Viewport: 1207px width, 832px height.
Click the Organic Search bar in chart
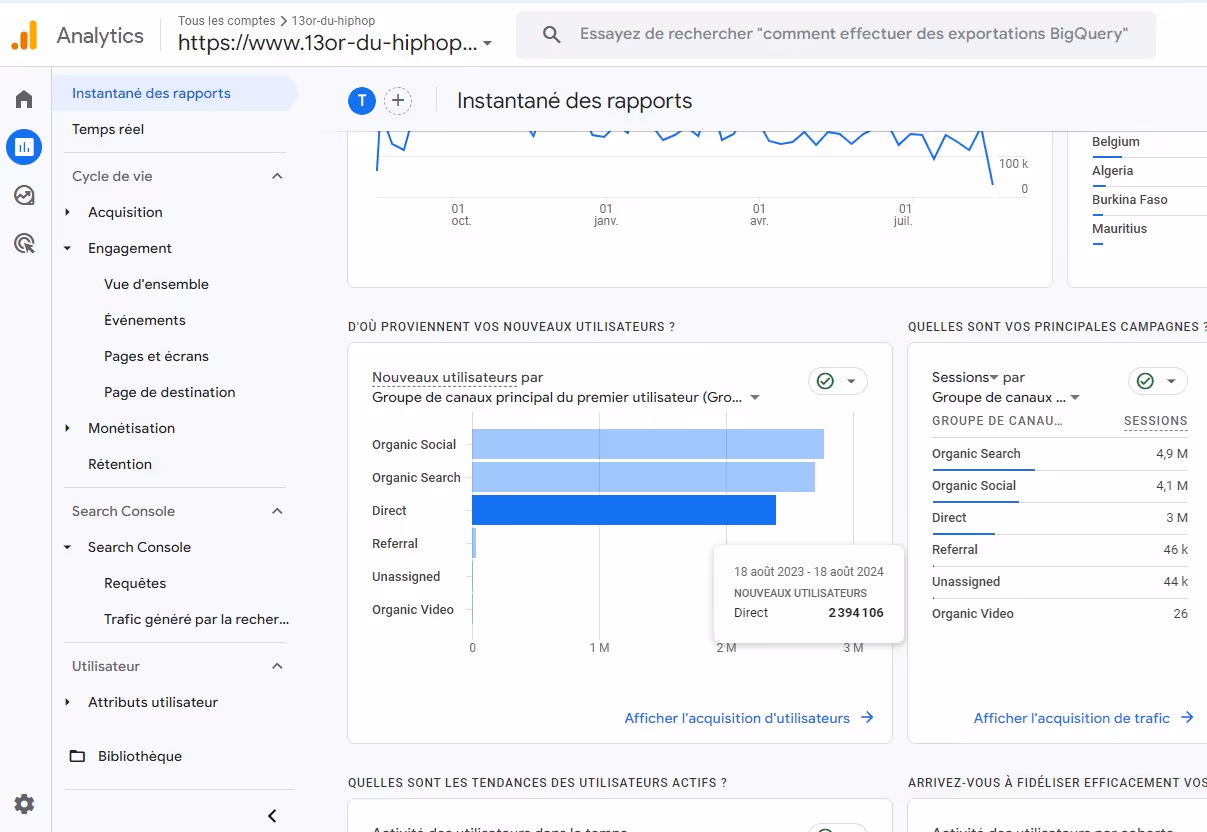(x=643, y=477)
